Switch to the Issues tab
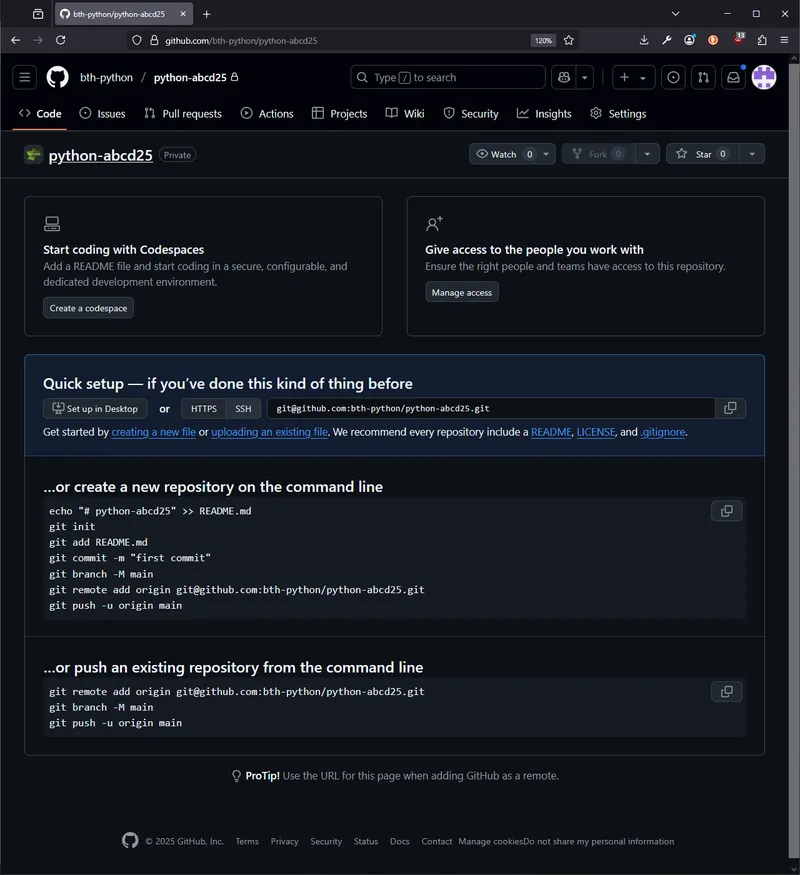 [103, 113]
